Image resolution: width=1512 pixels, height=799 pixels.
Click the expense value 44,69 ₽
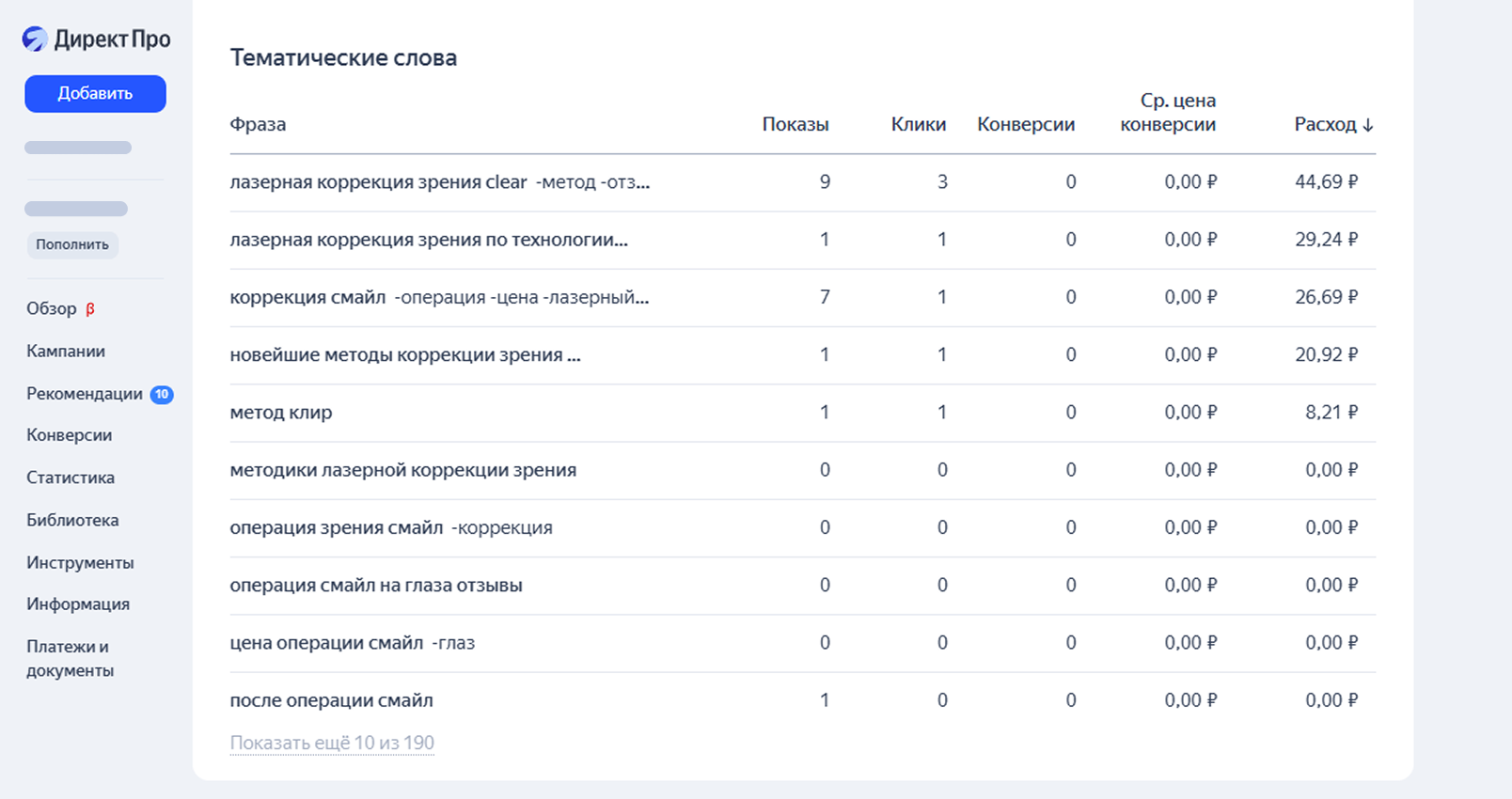pyautogui.click(x=1326, y=182)
